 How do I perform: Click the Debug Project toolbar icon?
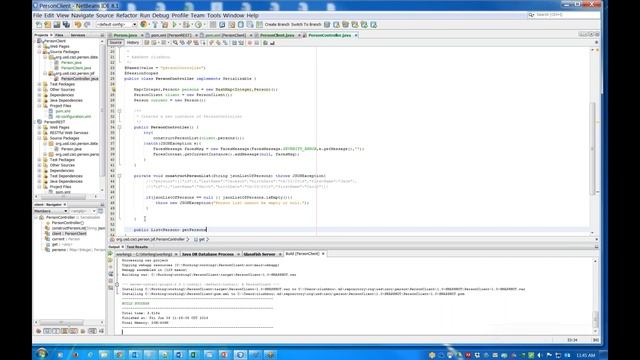click(x=186, y=24)
